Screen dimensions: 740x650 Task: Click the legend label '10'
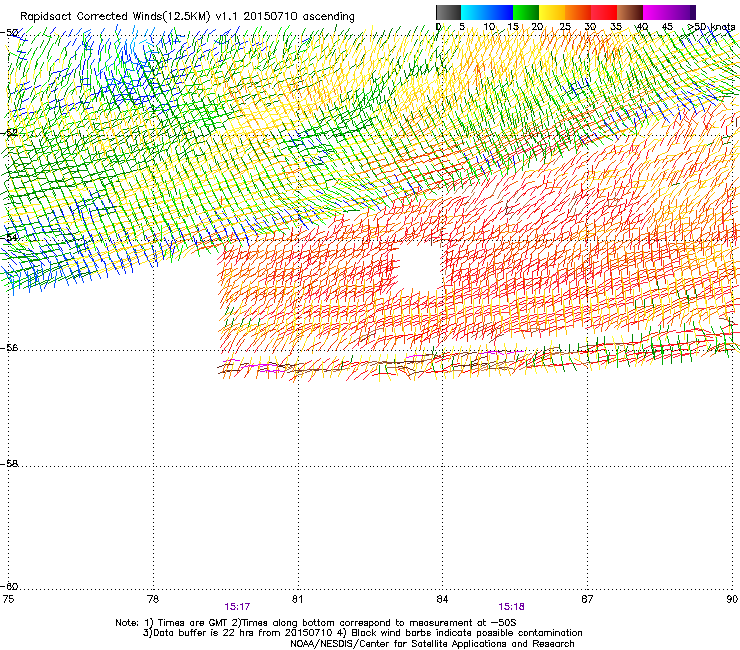pyautogui.click(x=489, y=27)
